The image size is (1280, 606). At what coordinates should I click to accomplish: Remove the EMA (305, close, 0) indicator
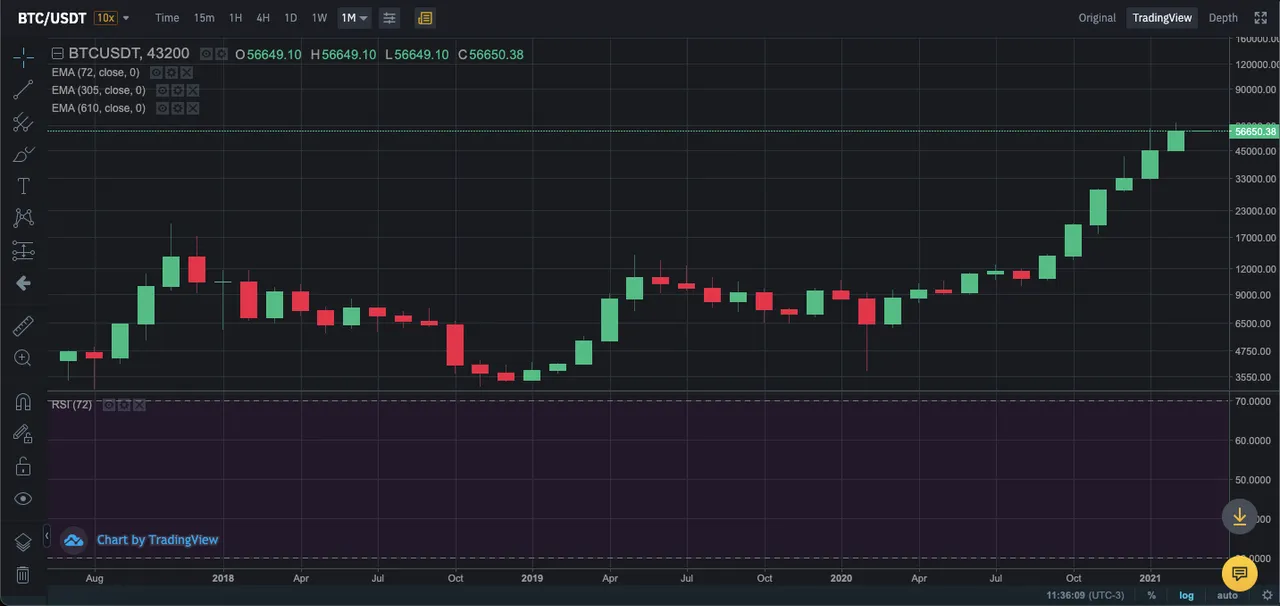(192, 90)
